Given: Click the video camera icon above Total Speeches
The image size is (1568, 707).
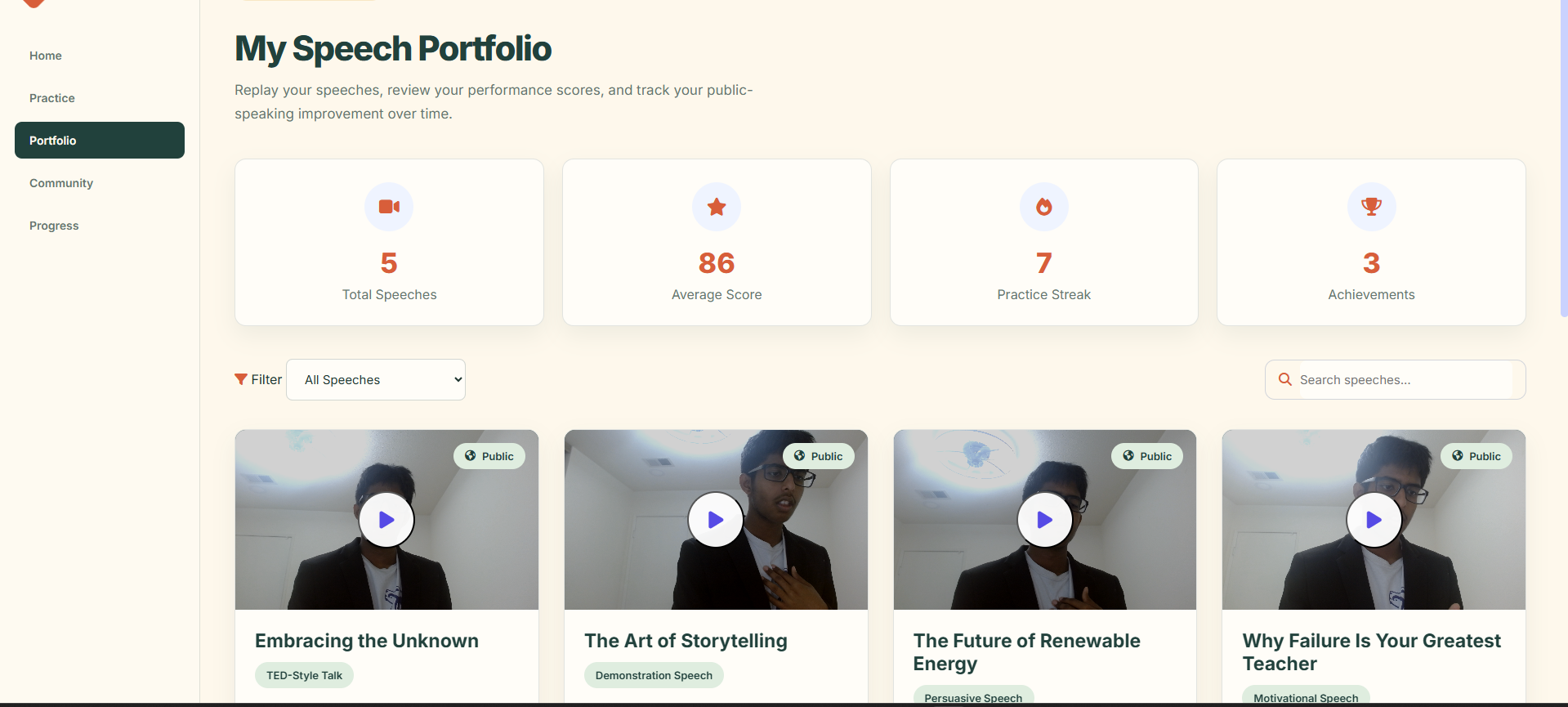Looking at the screenshot, I should point(389,207).
